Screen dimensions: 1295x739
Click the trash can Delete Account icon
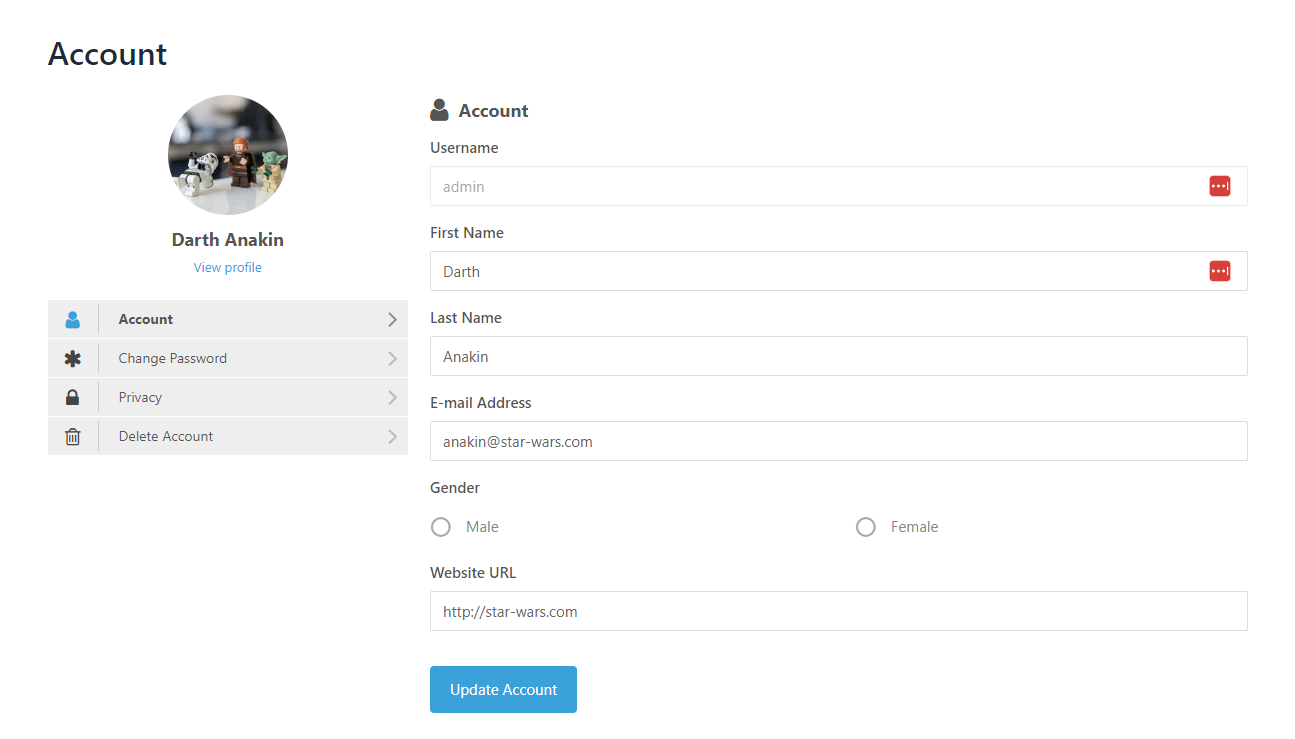click(x=72, y=437)
